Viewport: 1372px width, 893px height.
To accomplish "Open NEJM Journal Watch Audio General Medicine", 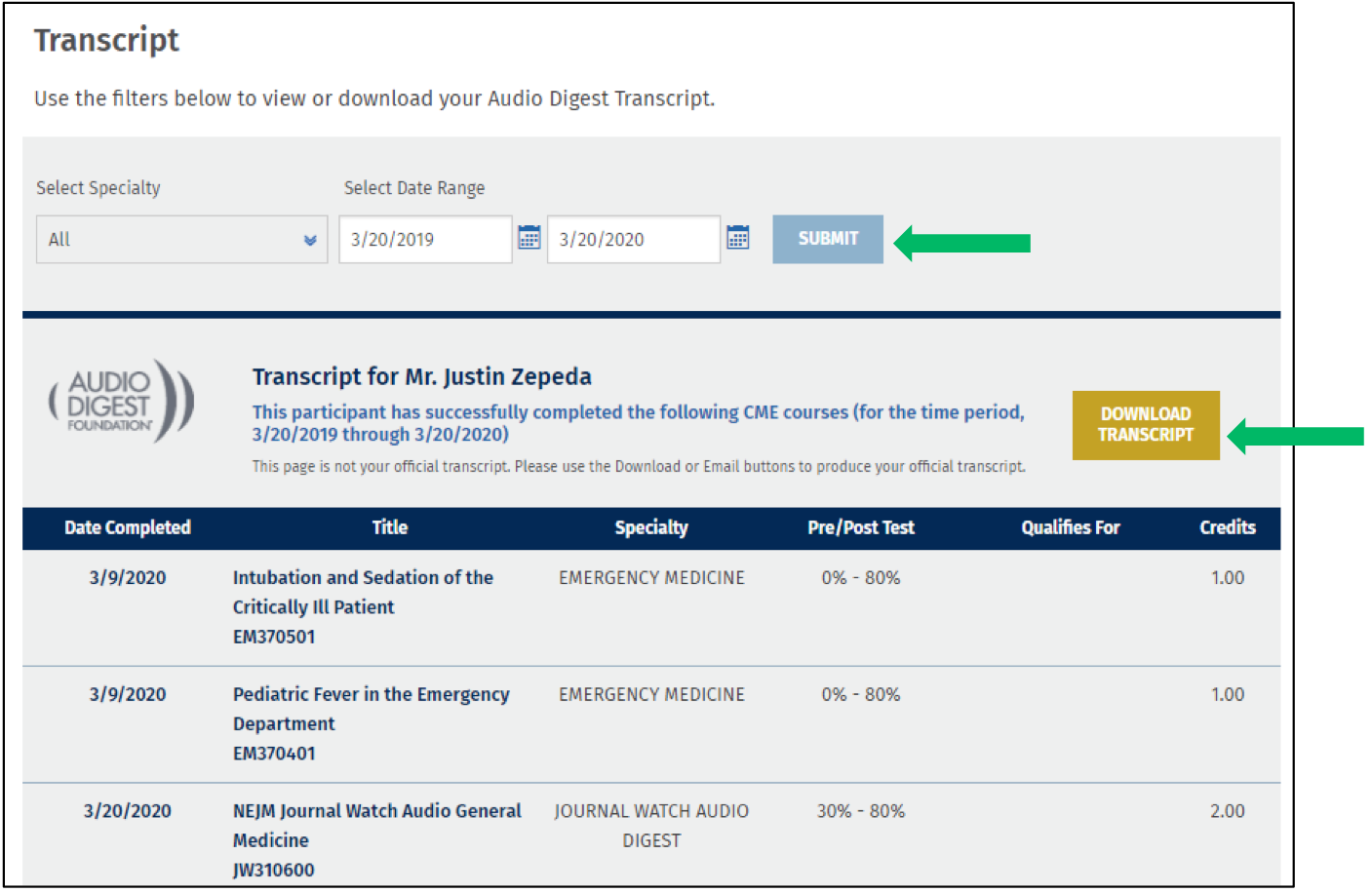I will click(376, 825).
